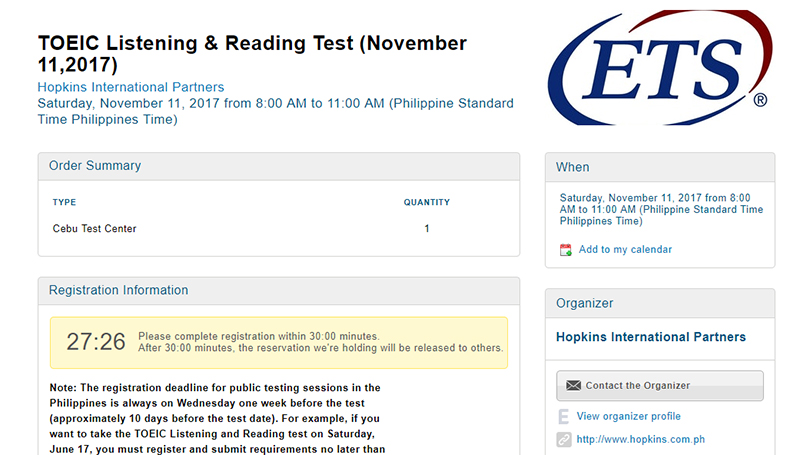Click the Order Summary panel header
Image resolution: width=800 pixels, height=455 pixels.
[279, 166]
